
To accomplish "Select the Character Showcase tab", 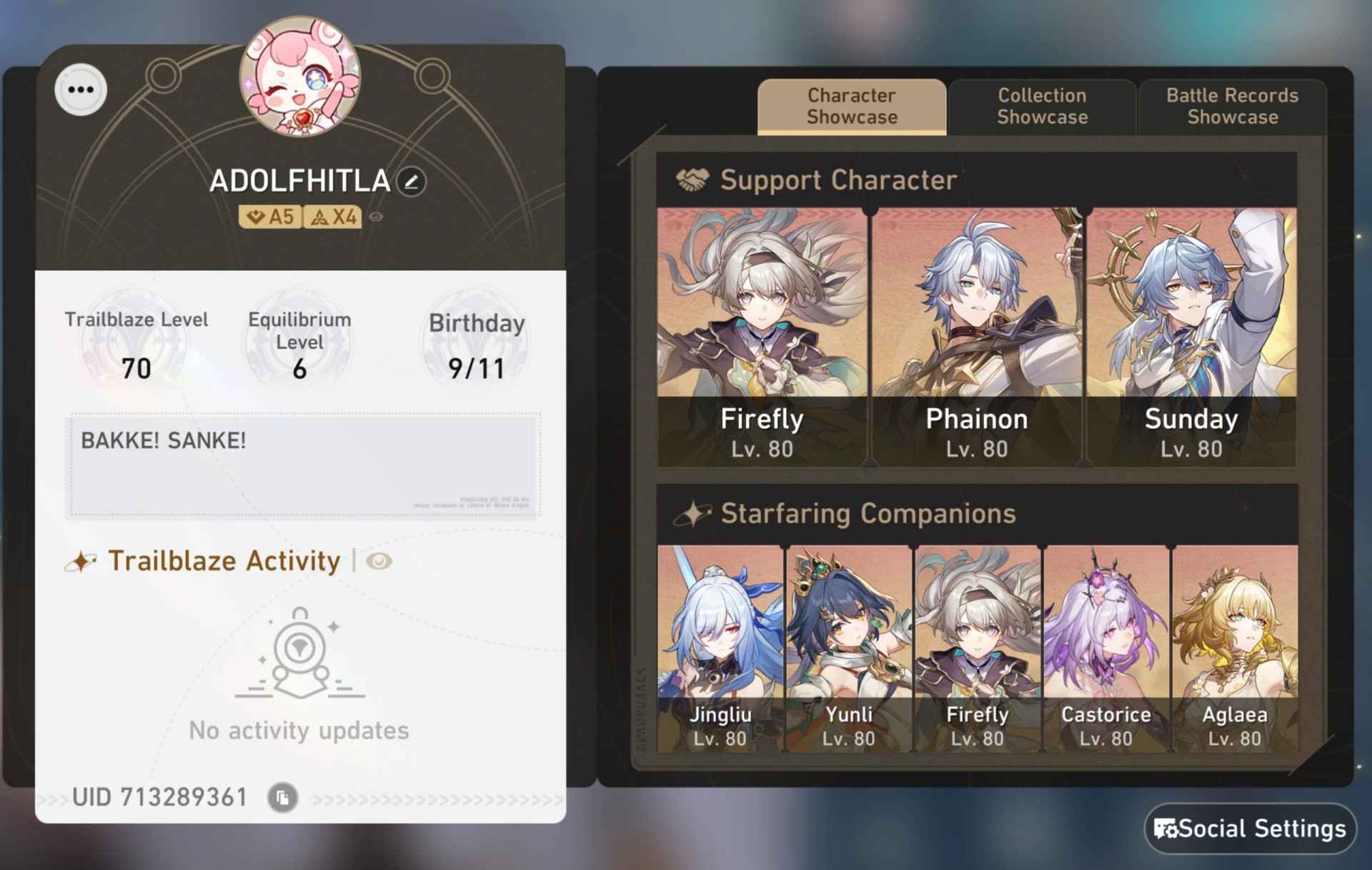I will [x=852, y=107].
